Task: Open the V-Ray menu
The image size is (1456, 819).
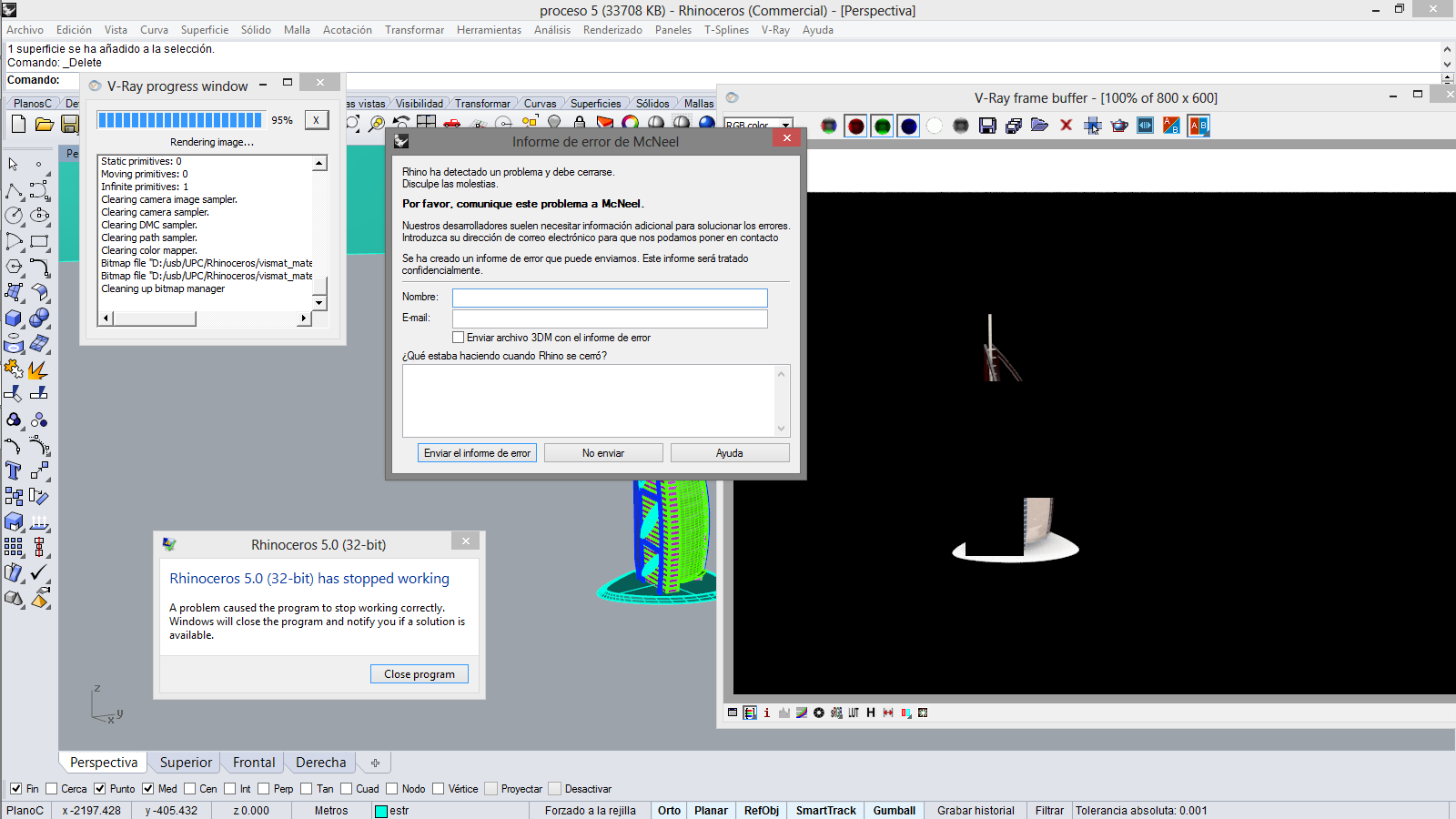Action: [x=775, y=30]
